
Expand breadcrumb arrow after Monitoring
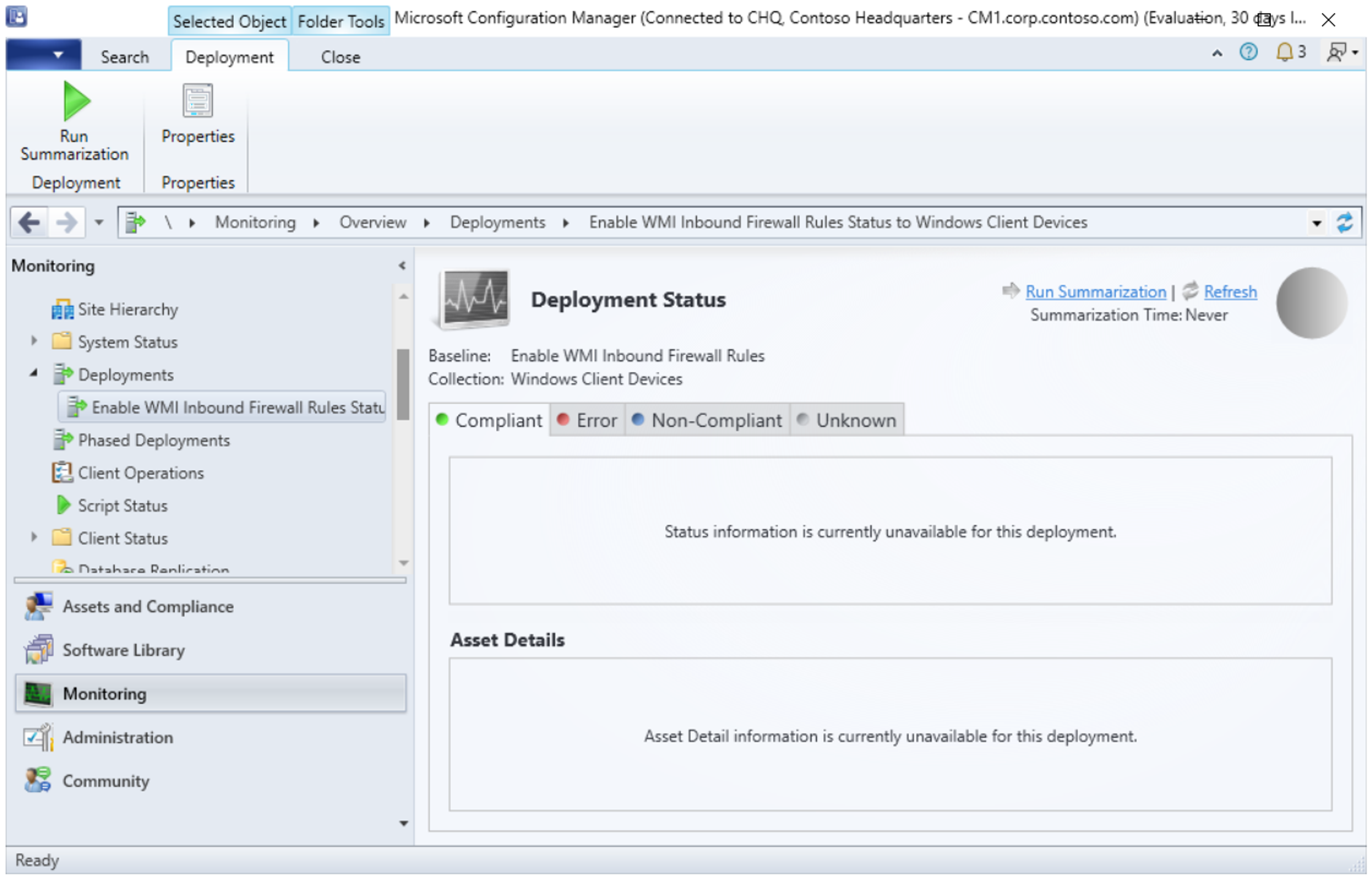(316, 223)
